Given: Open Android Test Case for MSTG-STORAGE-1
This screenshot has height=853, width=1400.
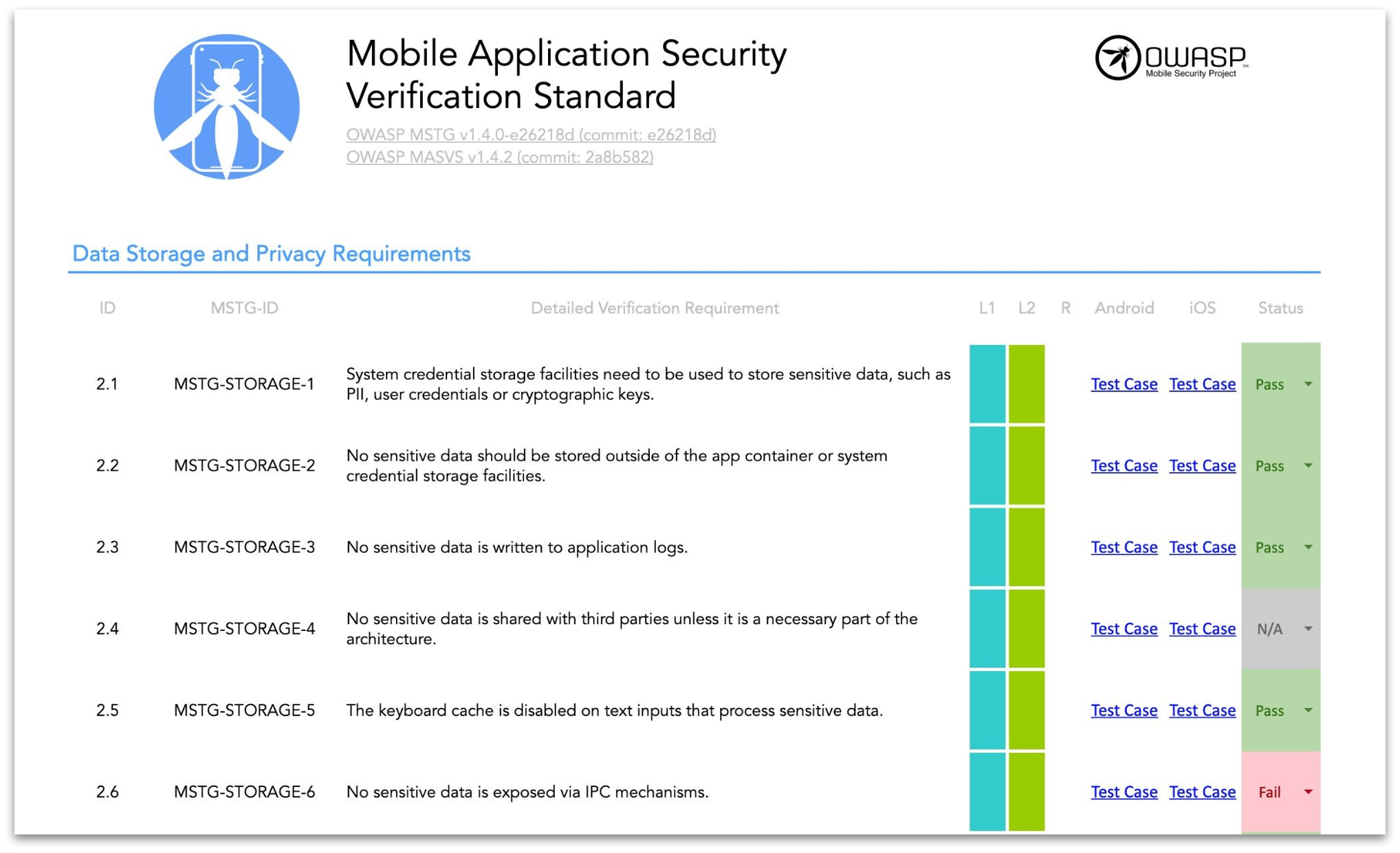Looking at the screenshot, I should point(1124,384).
